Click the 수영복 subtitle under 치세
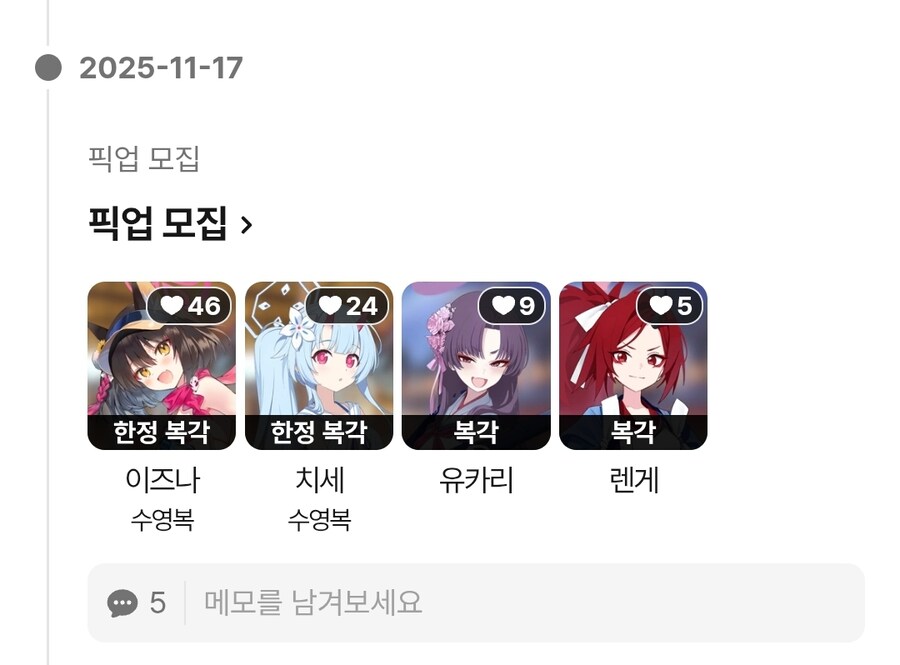 point(319,520)
